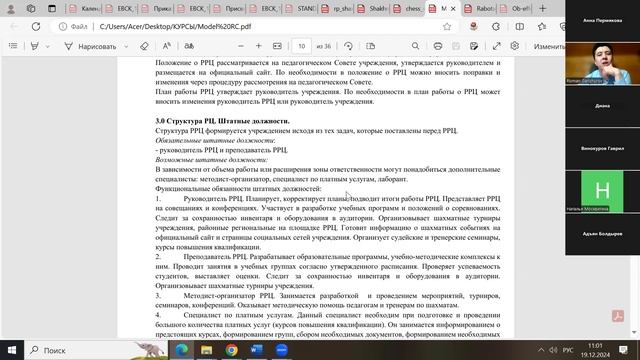Activate the Нарисовать drawing tool

click(90, 47)
